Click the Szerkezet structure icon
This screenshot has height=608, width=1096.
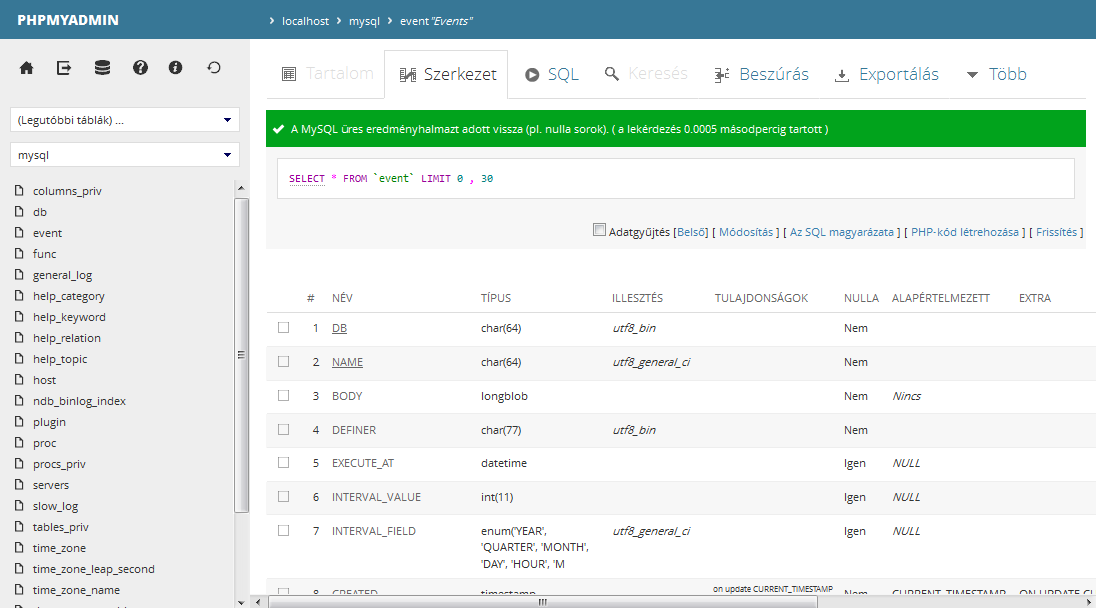click(408, 75)
